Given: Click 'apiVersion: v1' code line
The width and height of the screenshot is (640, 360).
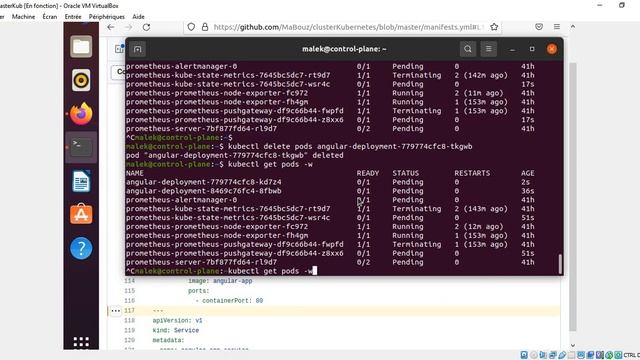Looking at the screenshot, I should coord(178,321).
